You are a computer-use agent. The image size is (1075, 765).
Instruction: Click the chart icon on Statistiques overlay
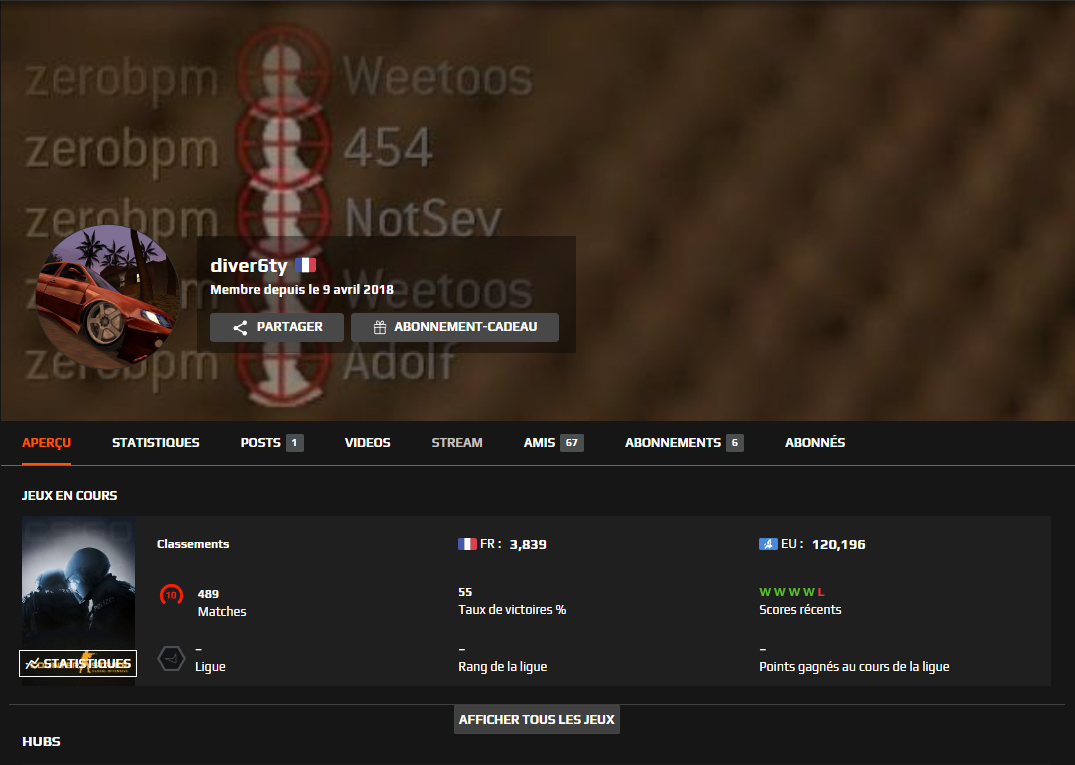coord(34,664)
